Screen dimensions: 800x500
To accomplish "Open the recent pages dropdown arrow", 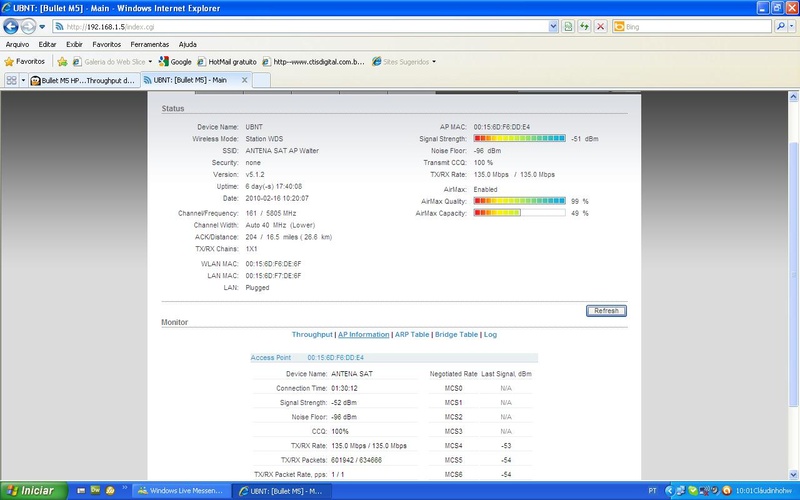I will pyautogui.click(x=42, y=27).
